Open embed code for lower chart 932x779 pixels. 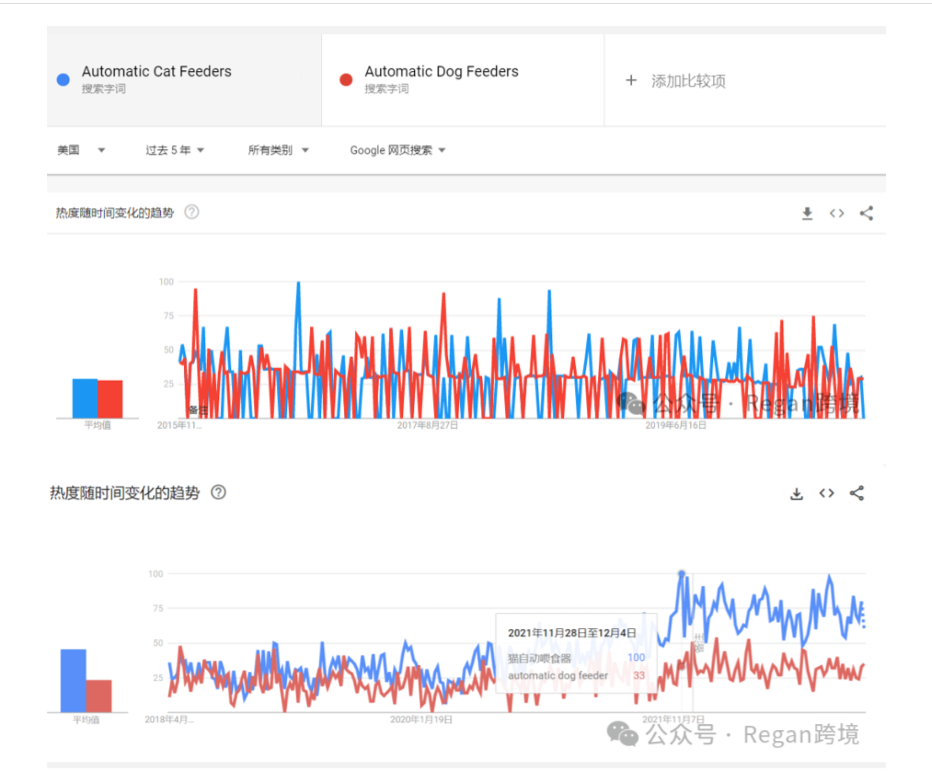[826, 493]
